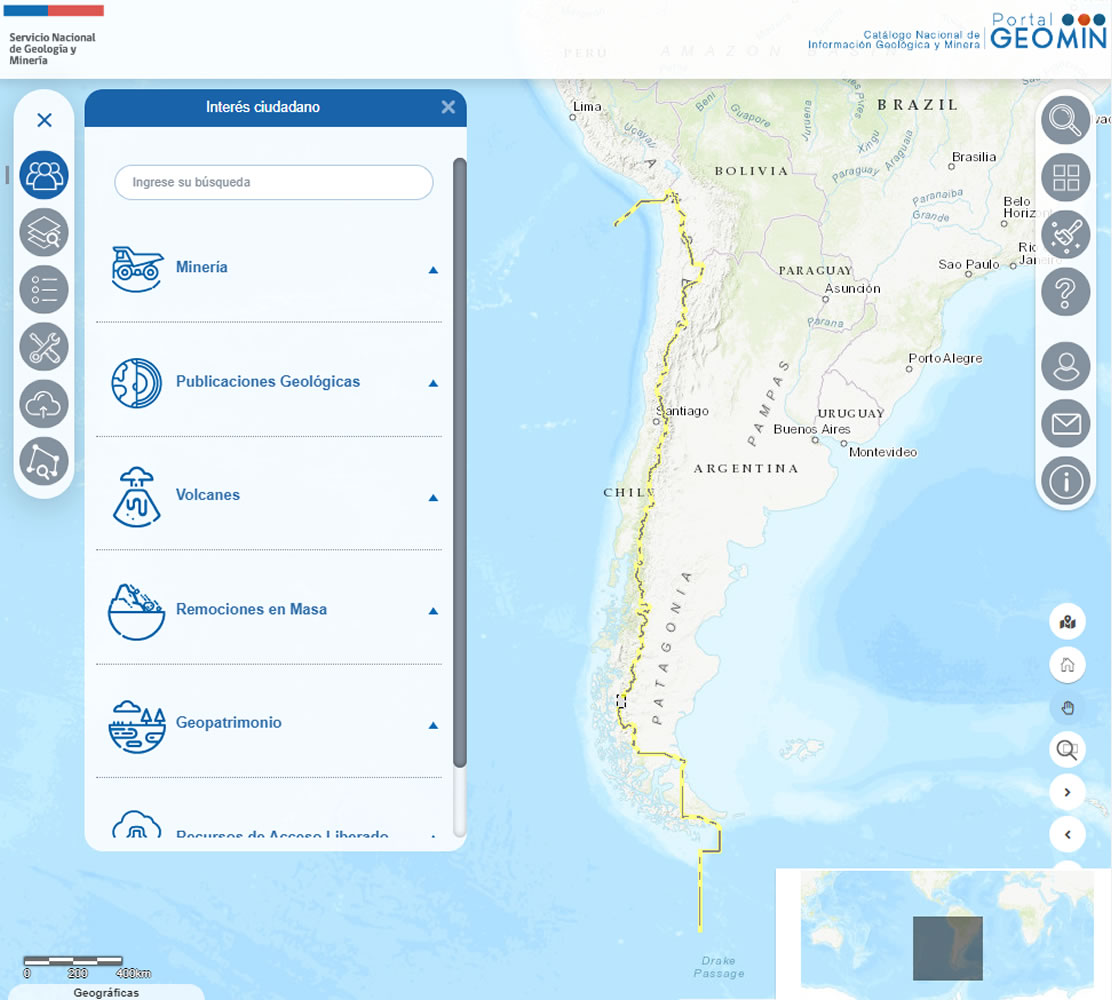Select Remociones en Masa category
The width and height of the screenshot is (1112, 1000).
(251, 609)
